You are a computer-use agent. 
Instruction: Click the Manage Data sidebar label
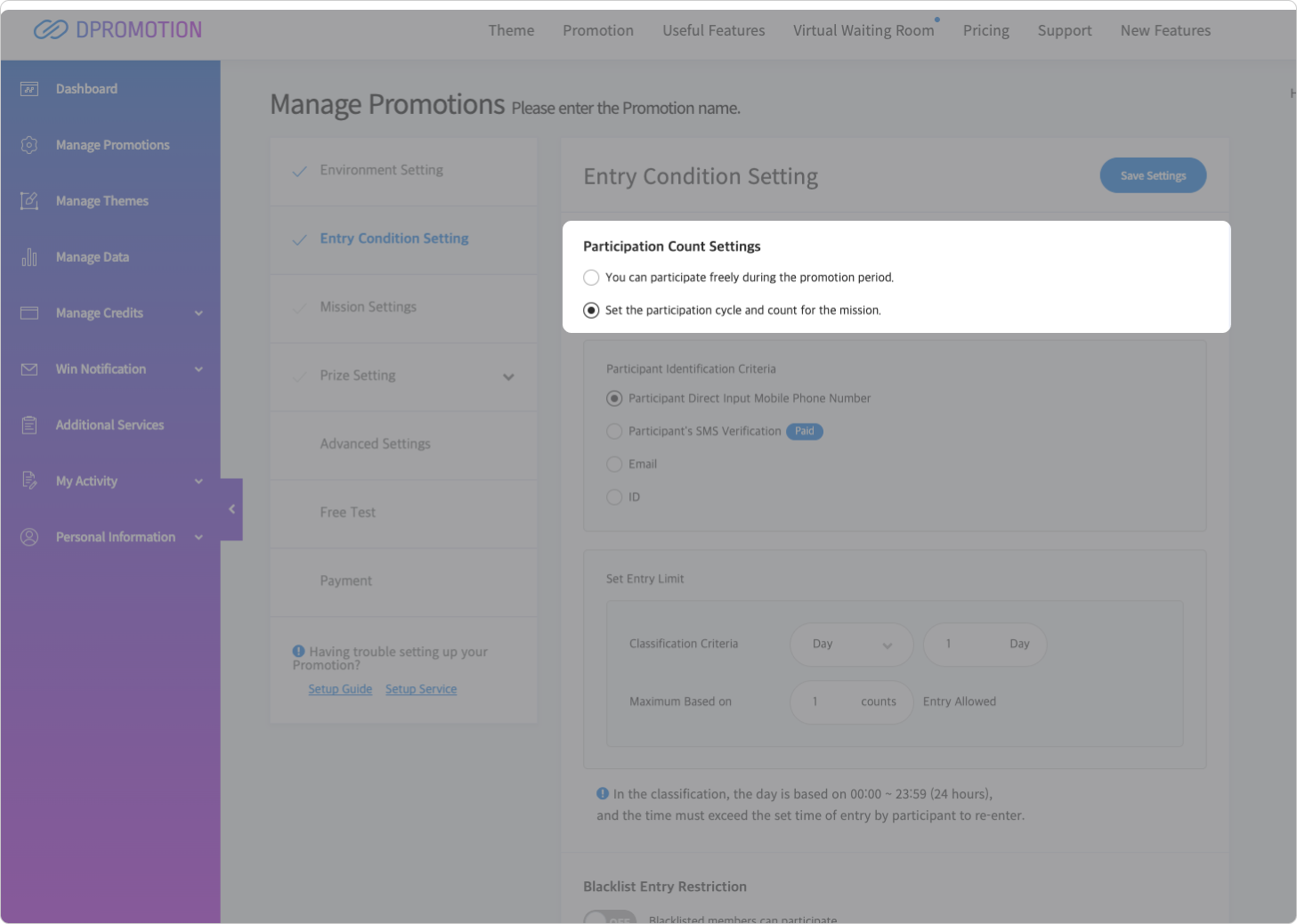point(93,257)
